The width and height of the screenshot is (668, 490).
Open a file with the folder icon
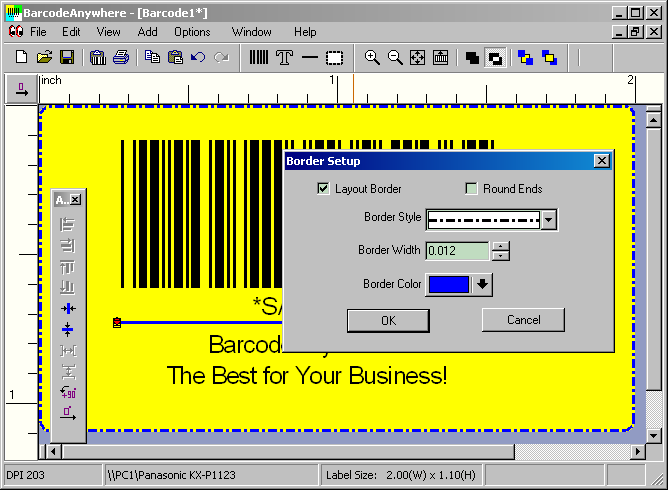coord(44,57)
